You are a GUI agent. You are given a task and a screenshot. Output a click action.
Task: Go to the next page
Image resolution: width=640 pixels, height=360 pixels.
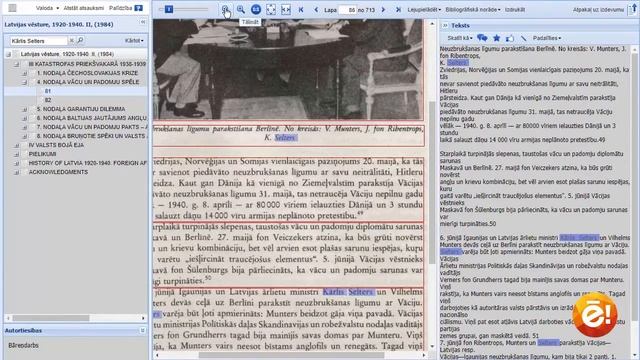pyautogui.click(x=383, y=9)
